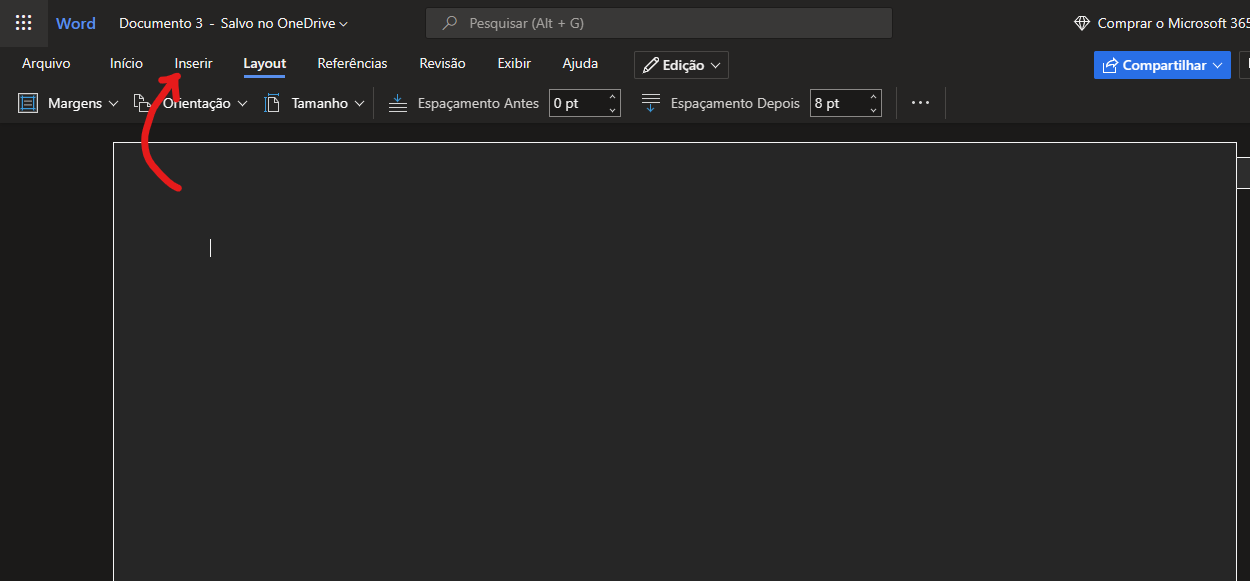This screenshot has width=1250, height=581.
Task: Open the Revisão tab
Action: tap(442, 63)
